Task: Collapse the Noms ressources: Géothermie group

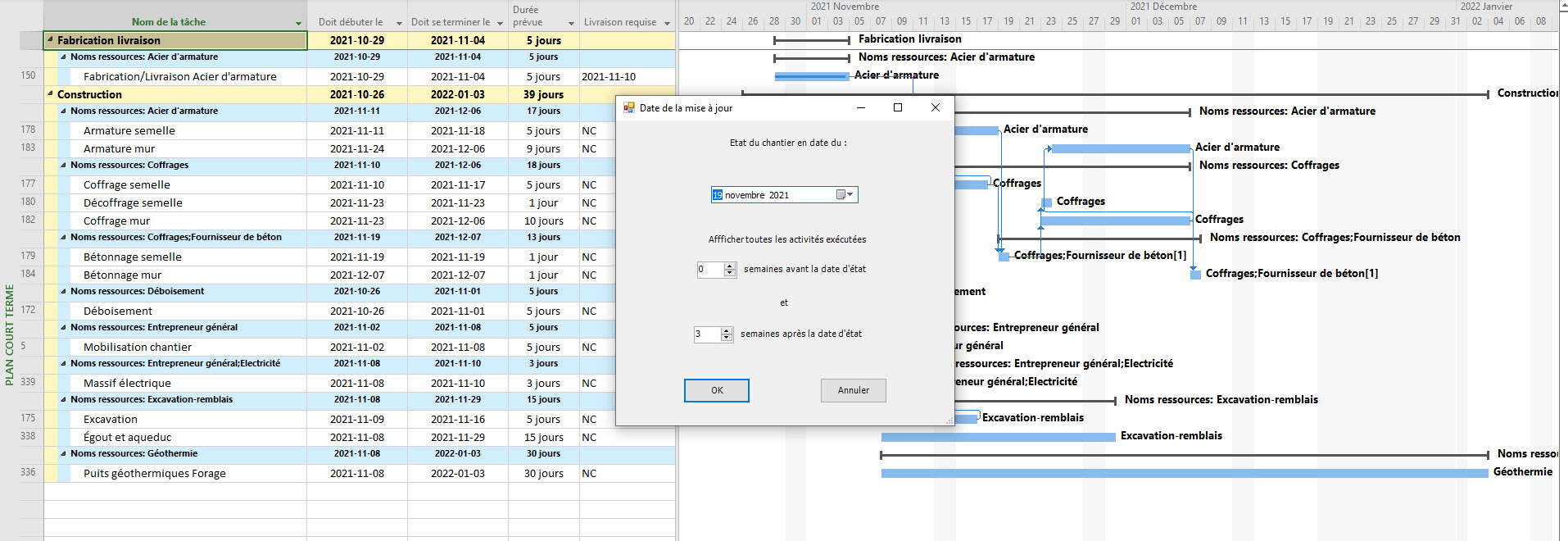Action: pyautogui.click(x=64, y=453)
